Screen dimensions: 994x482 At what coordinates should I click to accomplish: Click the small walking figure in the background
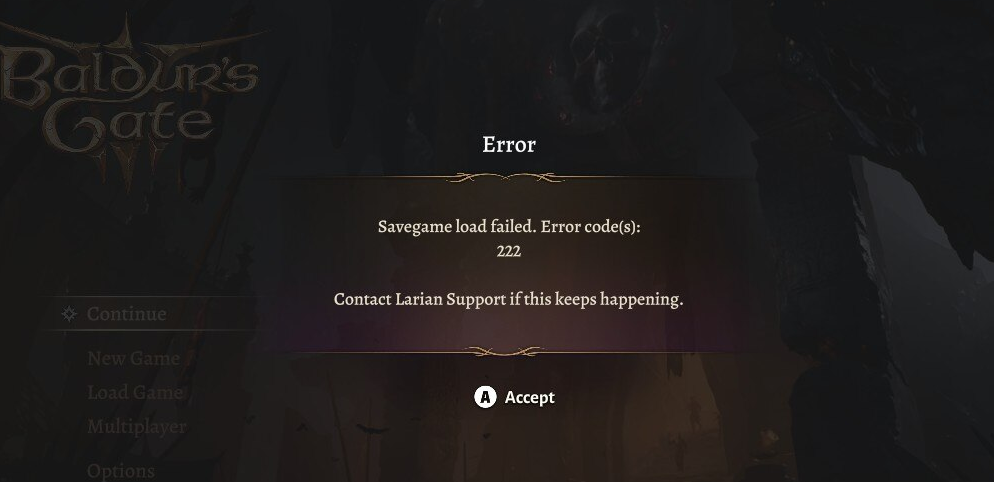pyautogui.click(x=695, y=412)
